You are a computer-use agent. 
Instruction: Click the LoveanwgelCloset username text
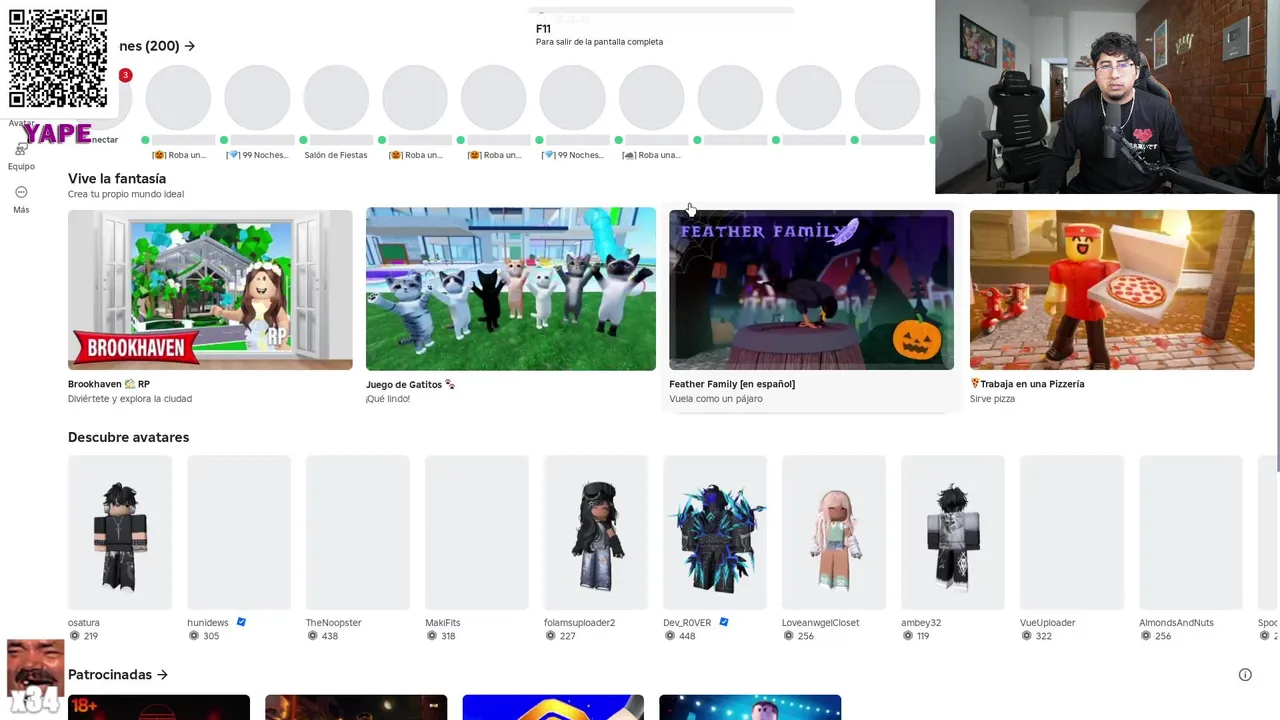pos(820,622)
